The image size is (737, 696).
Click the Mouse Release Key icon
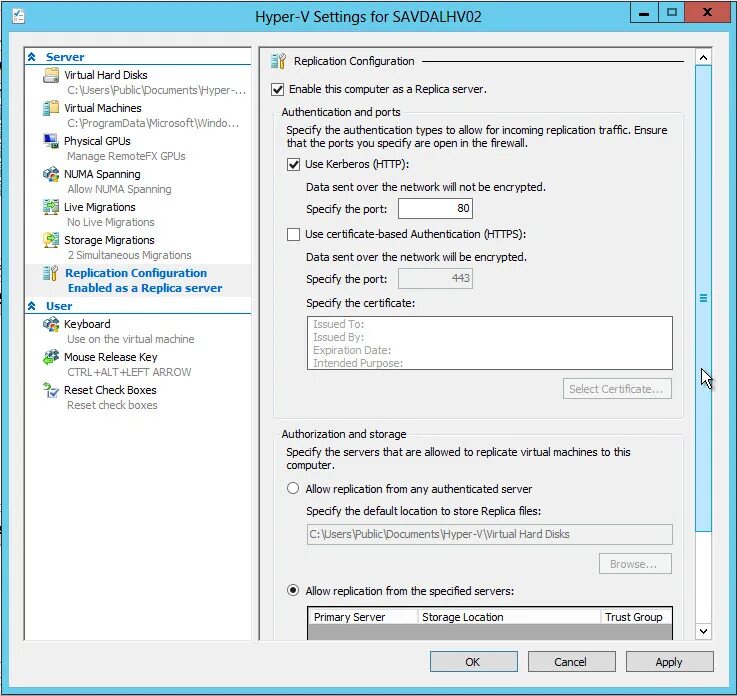[x=51, y=357]
